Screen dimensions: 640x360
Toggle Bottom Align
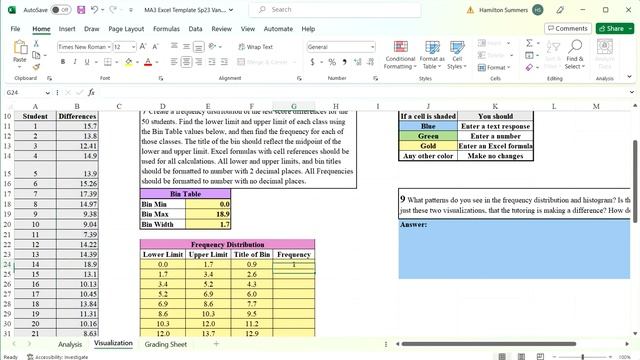click(x=199, y=47)
